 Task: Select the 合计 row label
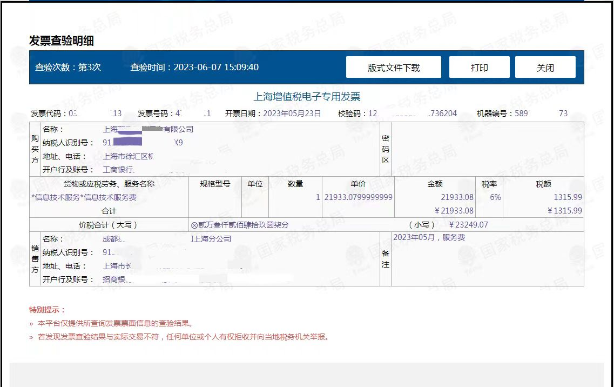point(109,211)
